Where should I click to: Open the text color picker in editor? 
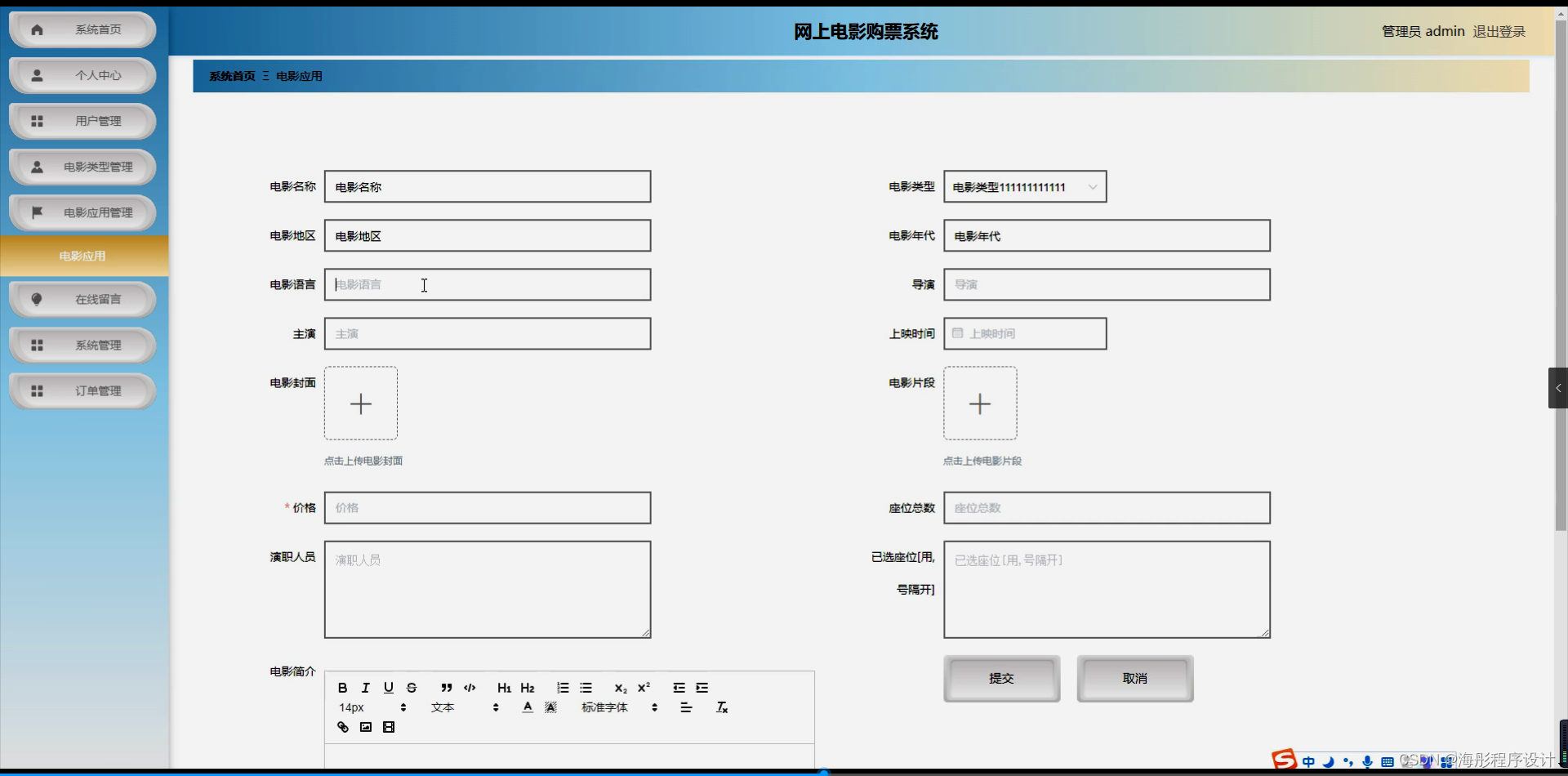pos(527,707)
